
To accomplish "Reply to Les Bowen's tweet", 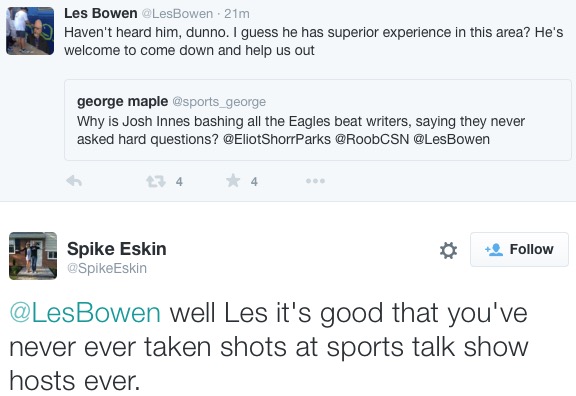I will [74, 181].
